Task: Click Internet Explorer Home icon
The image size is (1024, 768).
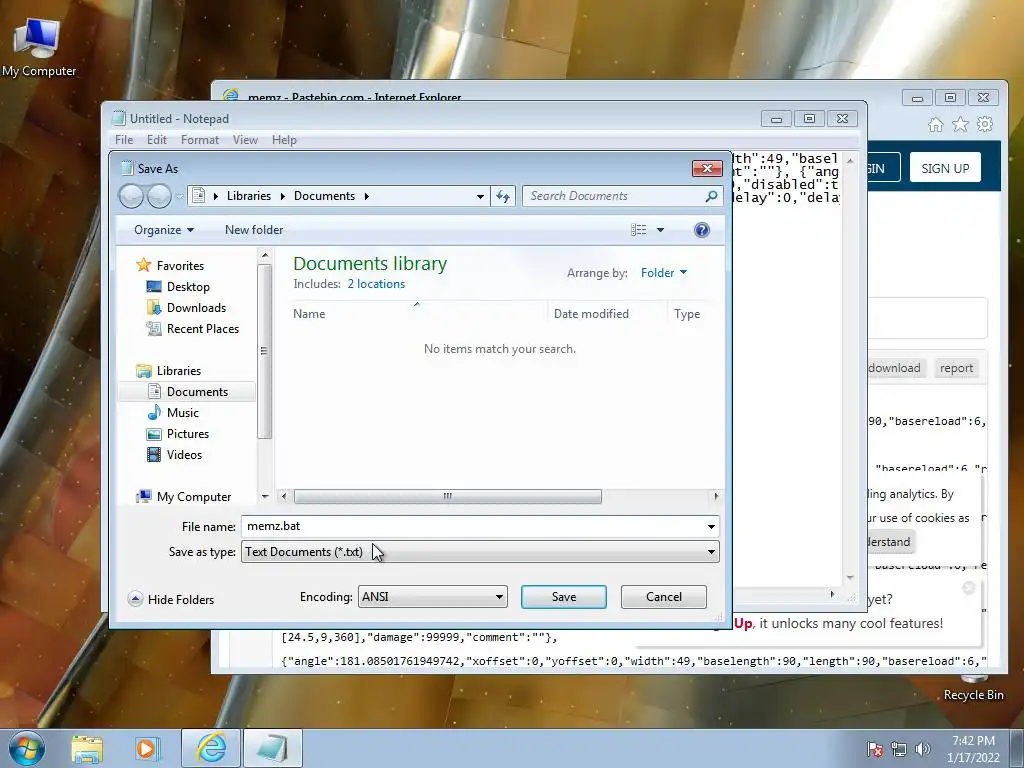Action: pyautogui.click(x=936, y=125)
